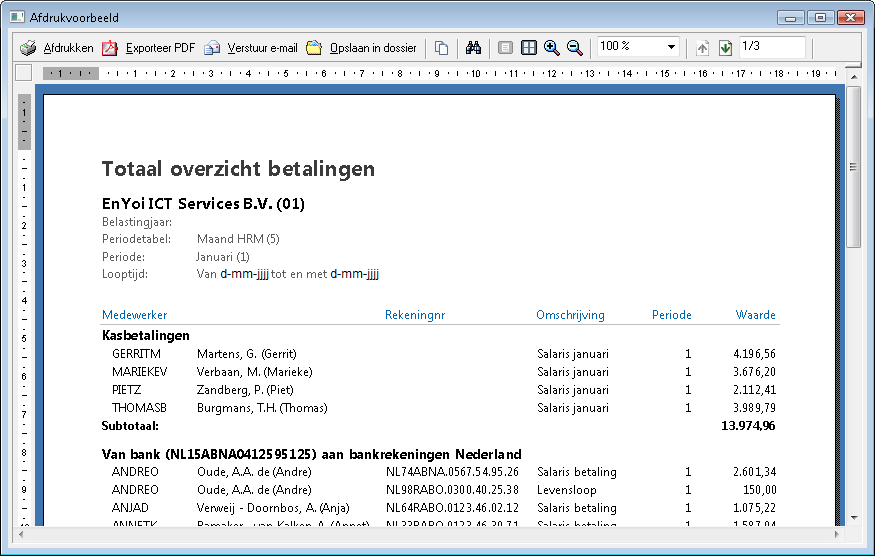Zoom in with magnifier plus icon
Screen dimensions: 875x556
pos(552,48)
